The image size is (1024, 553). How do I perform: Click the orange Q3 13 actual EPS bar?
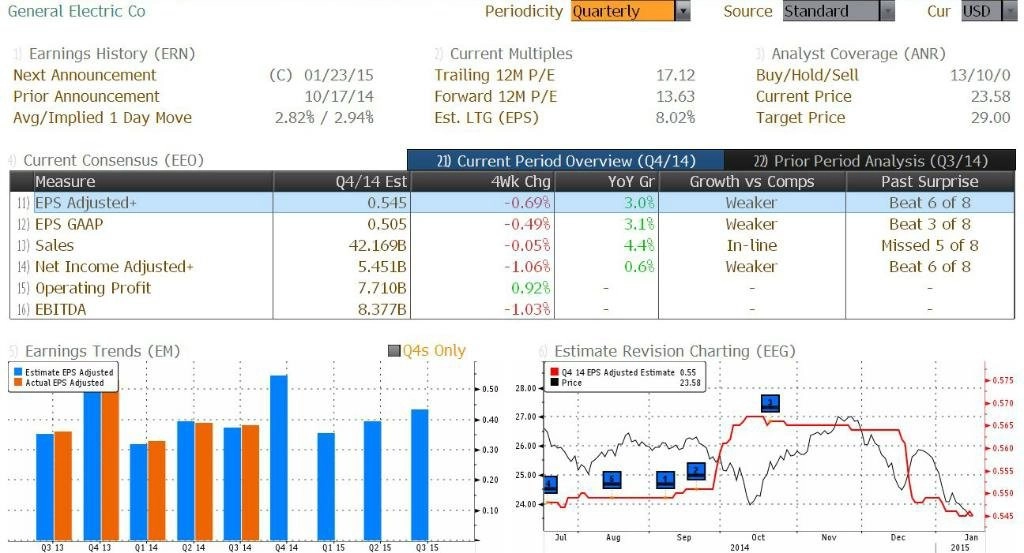63,486
